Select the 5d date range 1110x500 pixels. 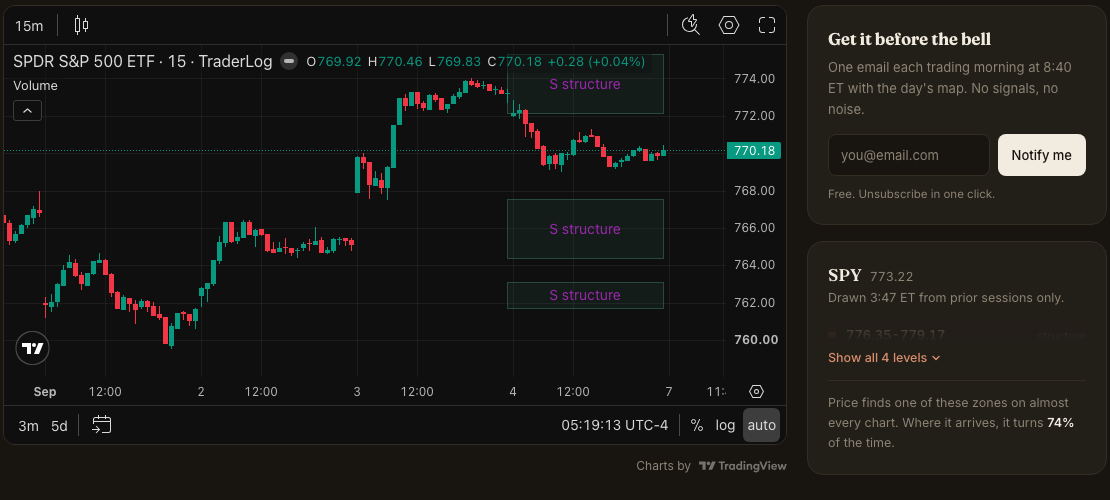59,426
